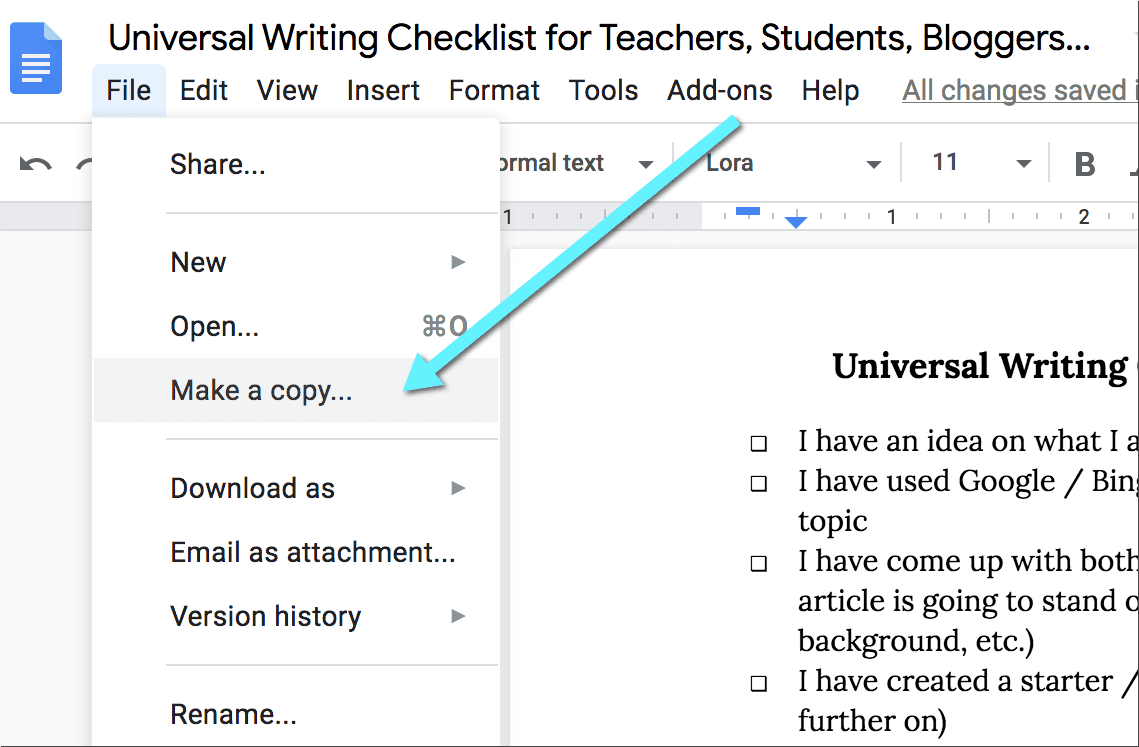
Task: Click the word 'topic' in document
Action: [832, 522]
